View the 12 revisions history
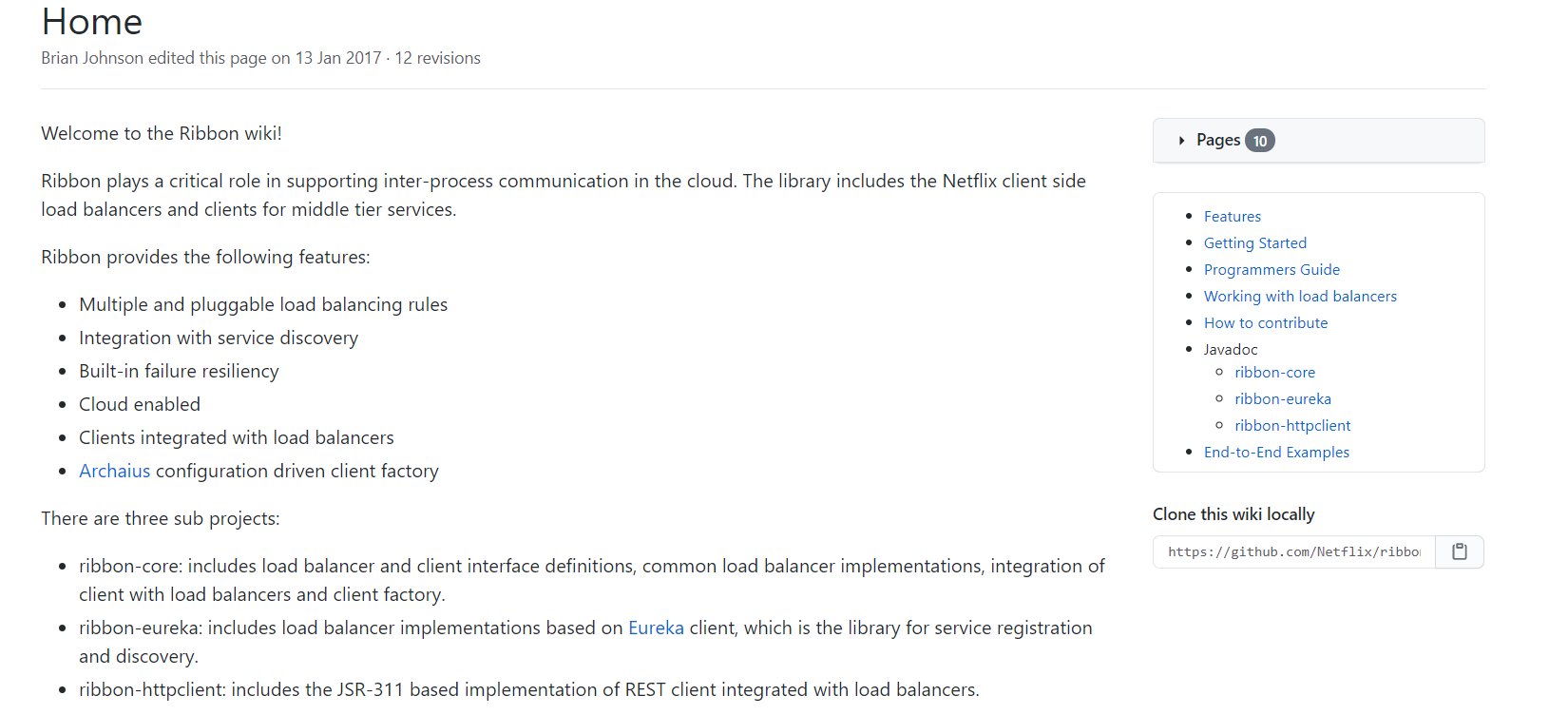This screenshot has height=715, width=1568. (437, 58)
